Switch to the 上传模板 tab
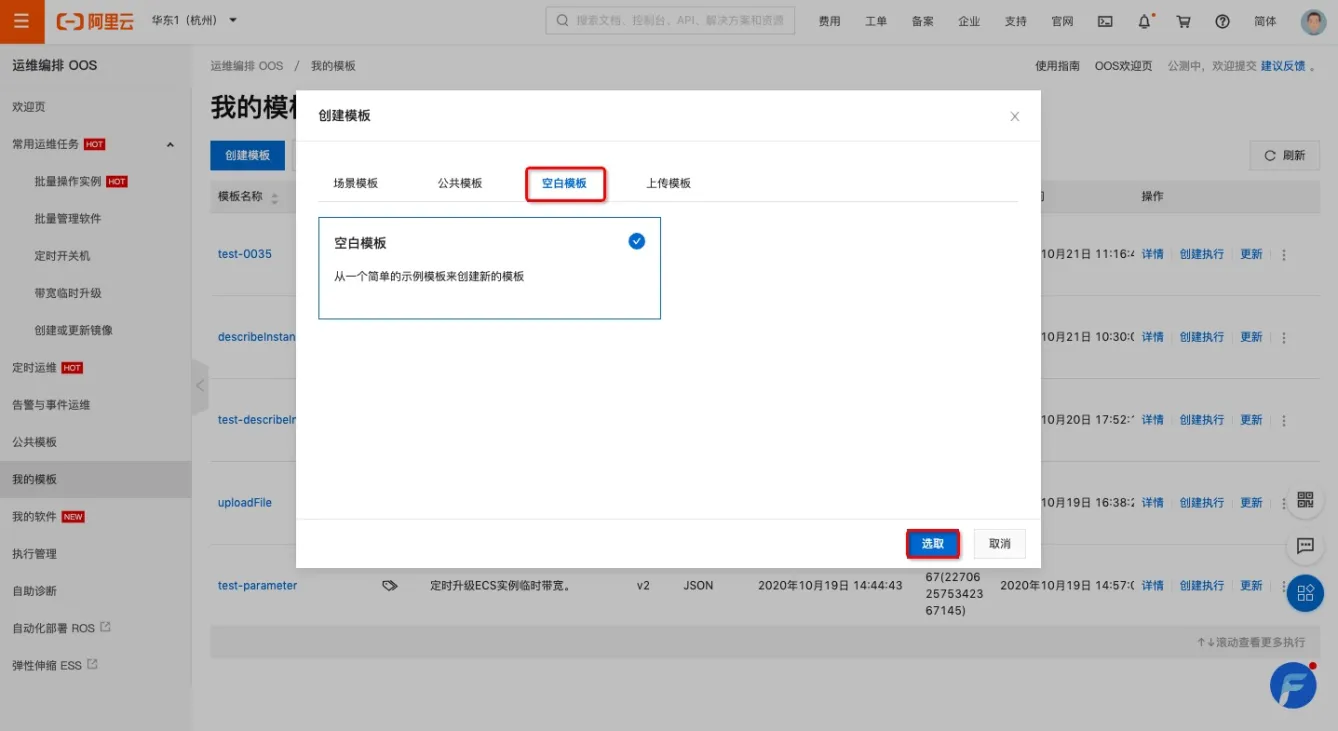 [668, 183]
